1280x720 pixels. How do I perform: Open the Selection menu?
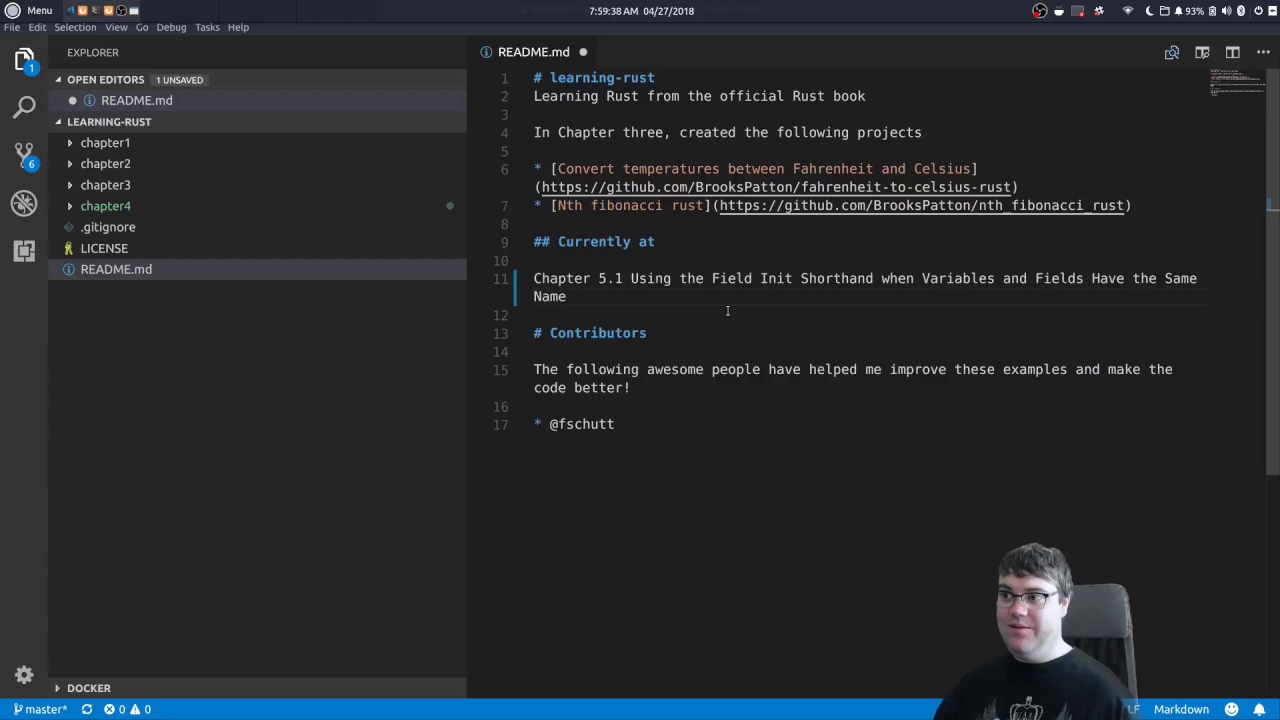click(75, 27)
